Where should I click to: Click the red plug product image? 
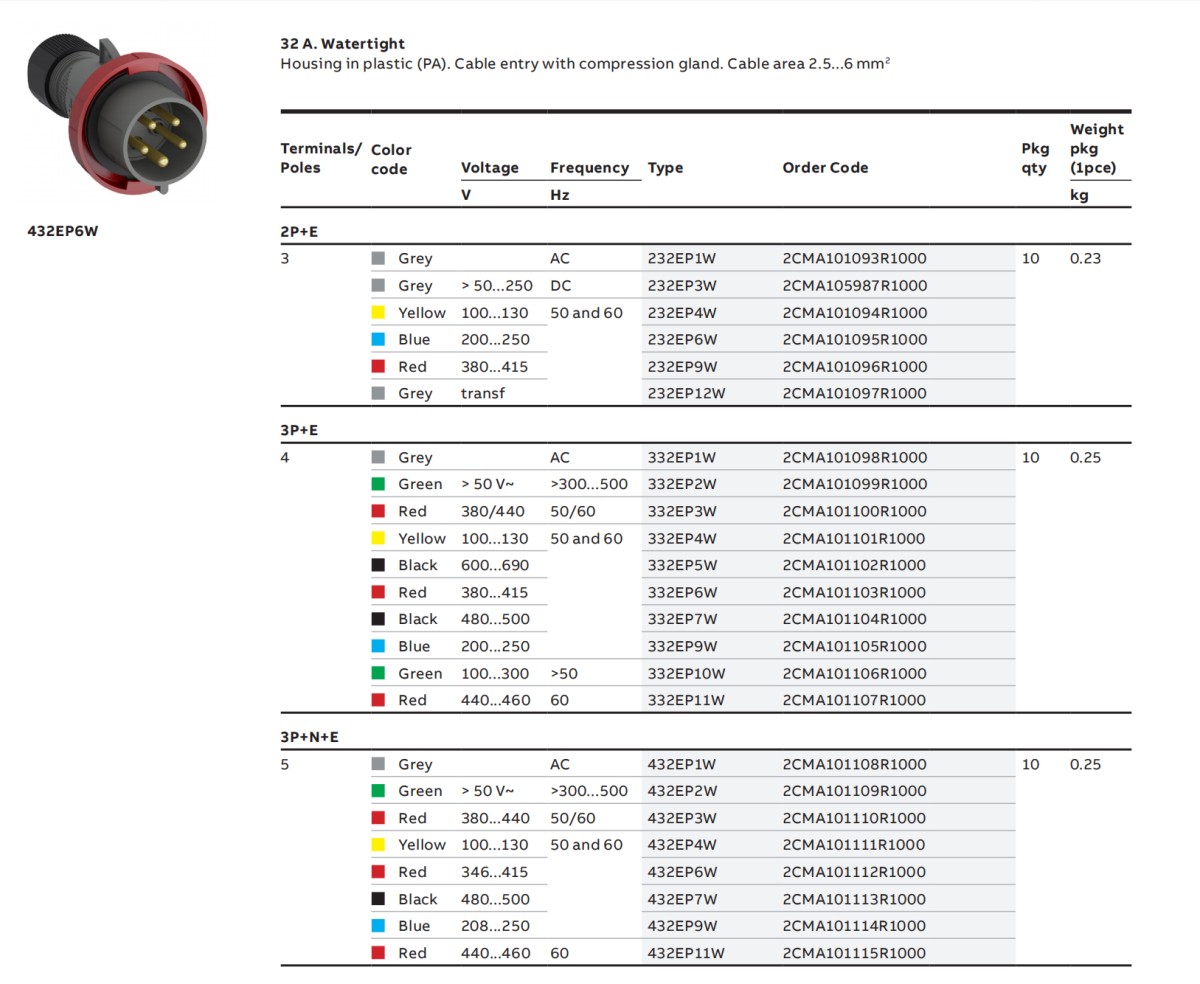coord(116,113)
